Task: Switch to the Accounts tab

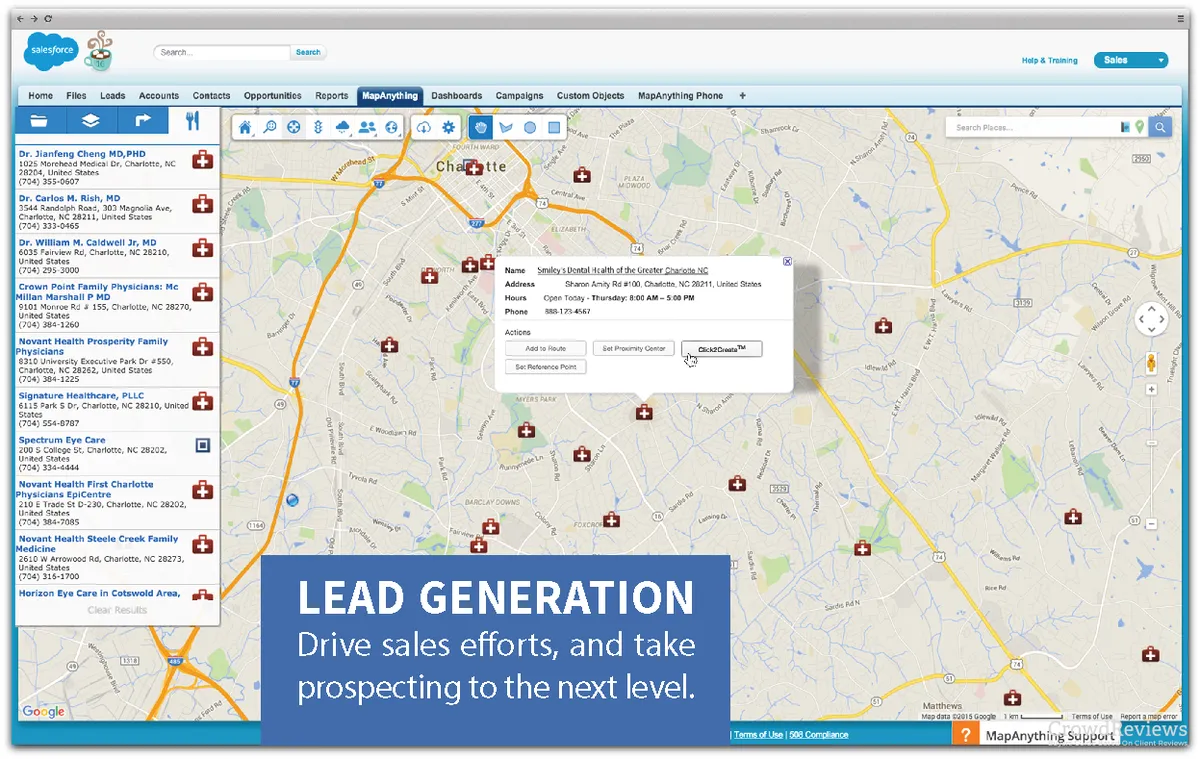Action: [x=159, y=96]
